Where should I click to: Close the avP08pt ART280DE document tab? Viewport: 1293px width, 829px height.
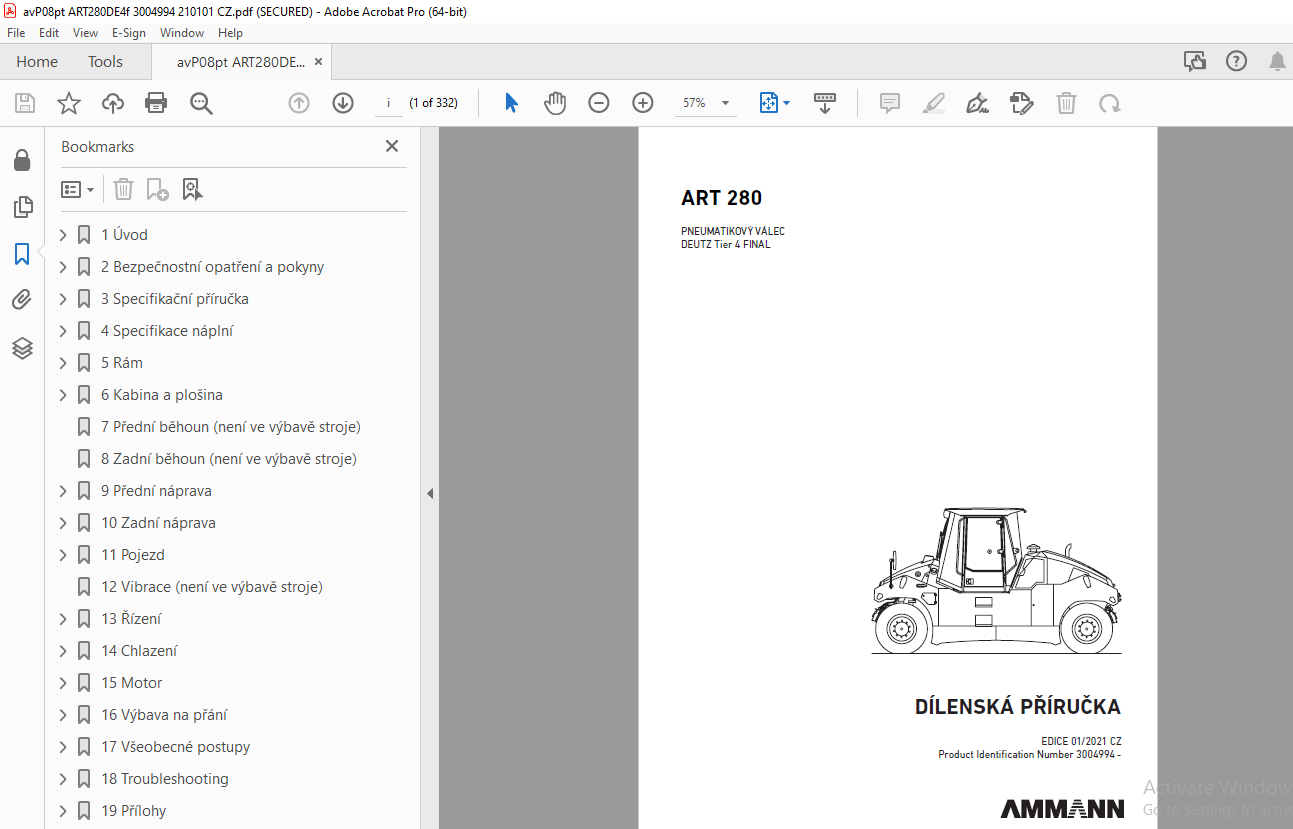(x=318, y=62)
